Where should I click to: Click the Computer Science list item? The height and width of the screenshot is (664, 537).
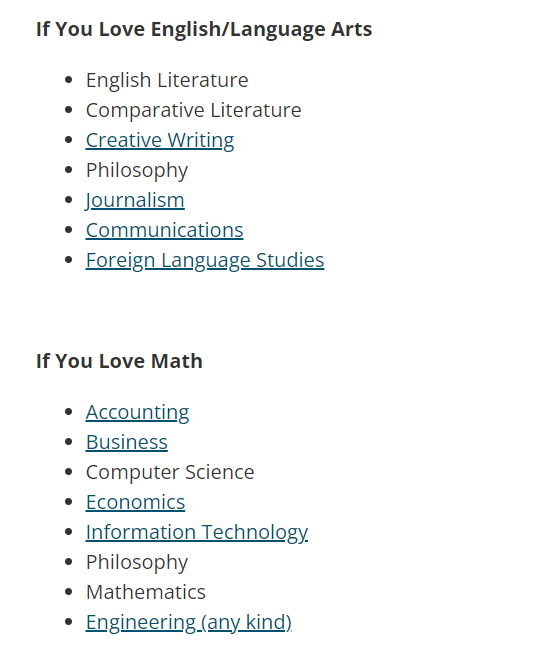(170, 472)
